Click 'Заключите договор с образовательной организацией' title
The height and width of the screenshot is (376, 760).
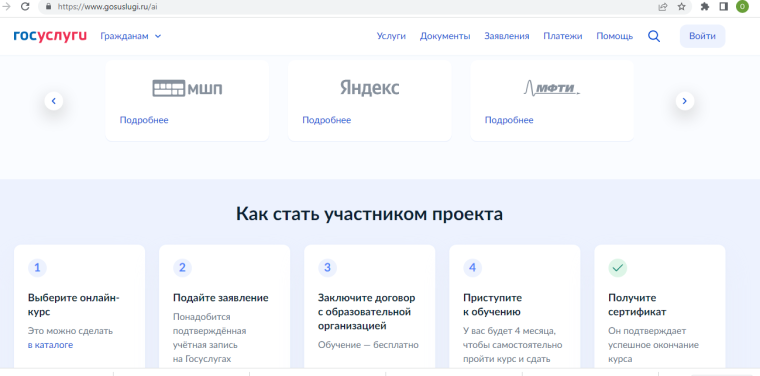(x=366, y=312)
